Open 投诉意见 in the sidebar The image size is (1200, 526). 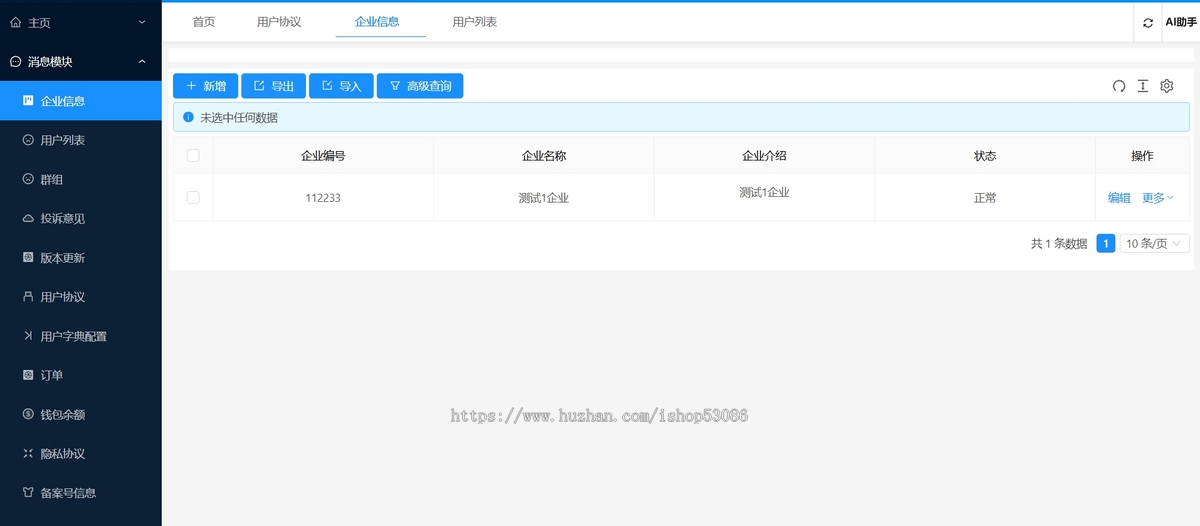[81, 218]
